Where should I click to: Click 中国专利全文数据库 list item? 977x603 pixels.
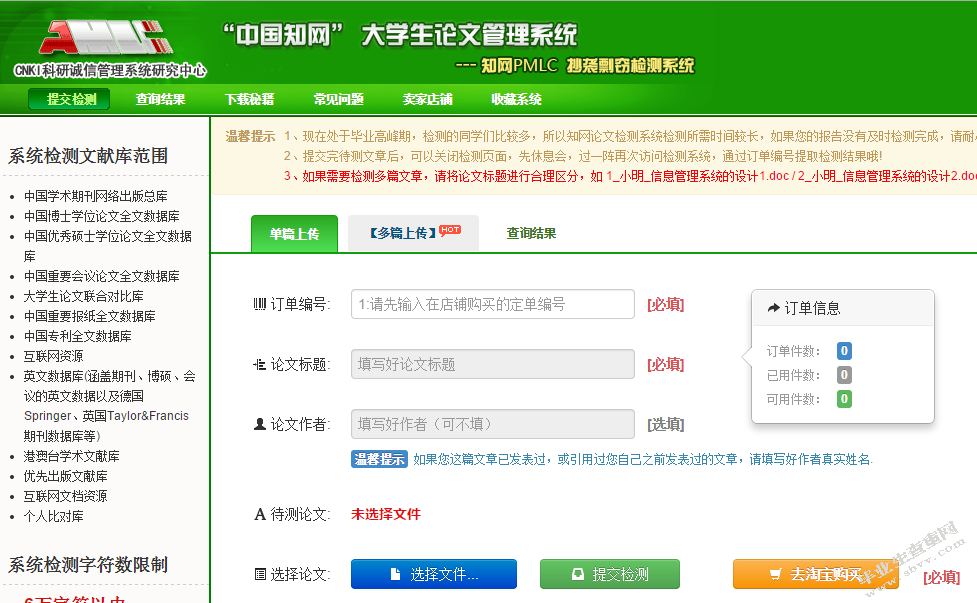78,336
